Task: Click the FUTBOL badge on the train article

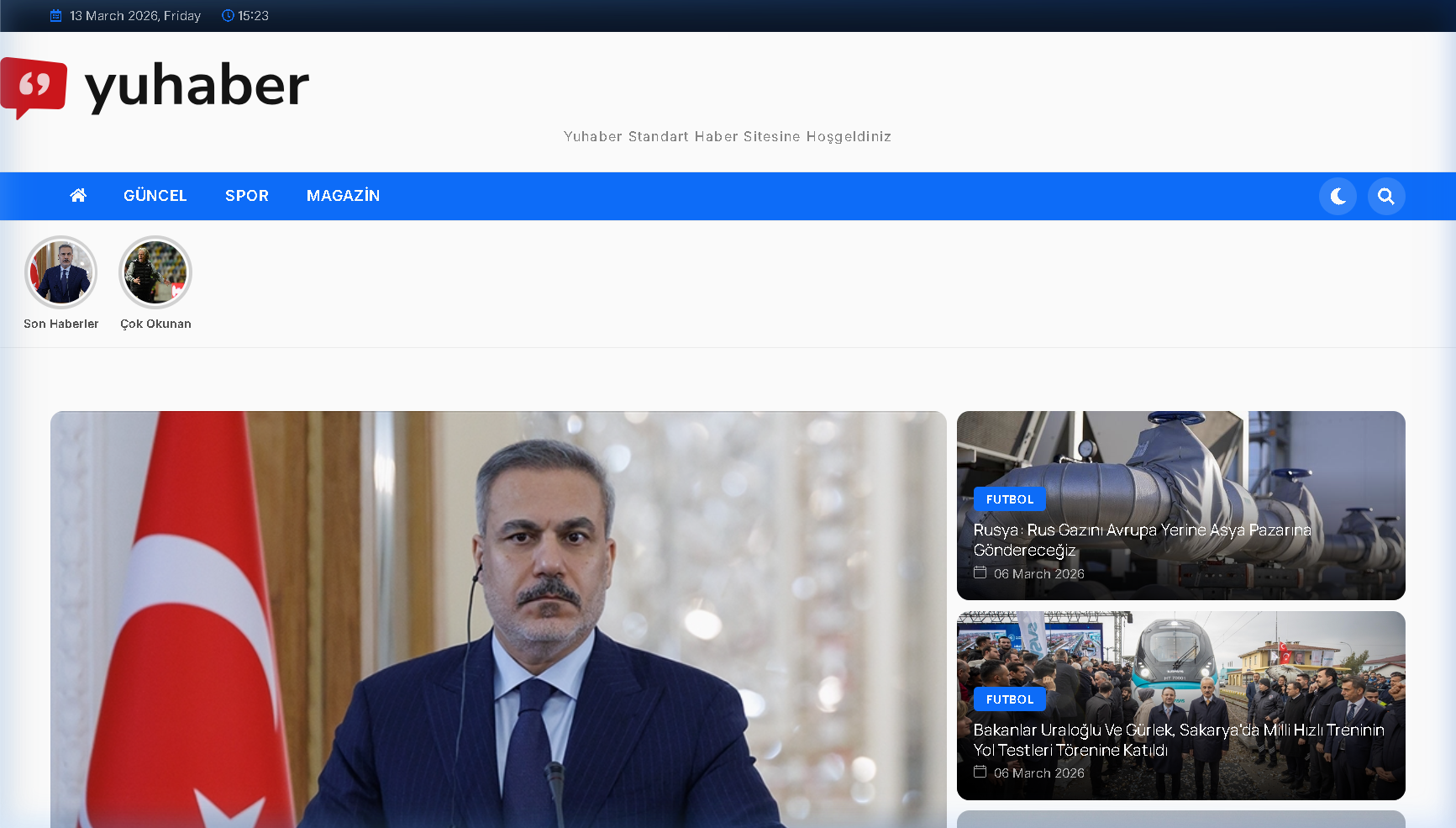Action: coord(1009,699)
